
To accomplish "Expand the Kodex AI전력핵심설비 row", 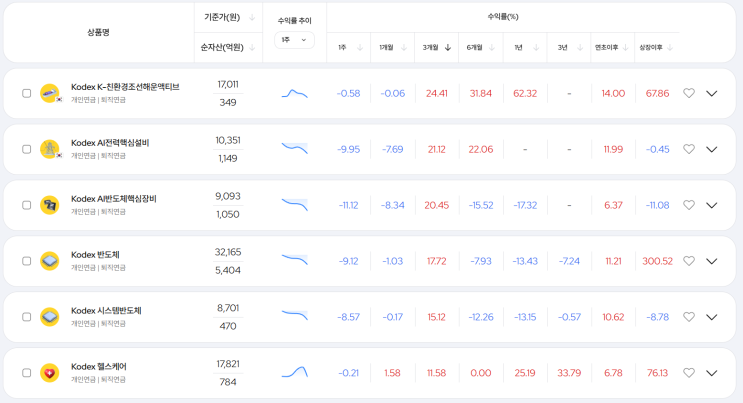I will click(711, 149).
